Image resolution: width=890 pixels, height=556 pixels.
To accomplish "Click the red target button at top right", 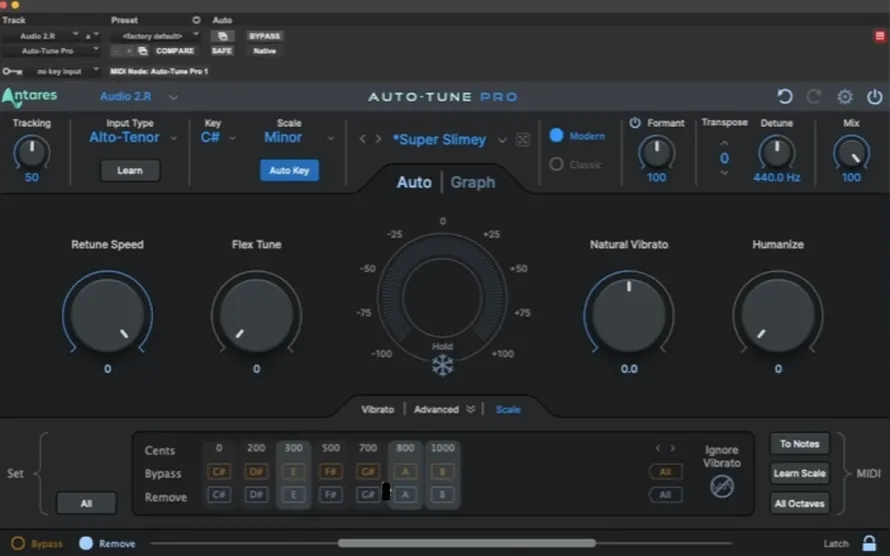I will (879, 36).
